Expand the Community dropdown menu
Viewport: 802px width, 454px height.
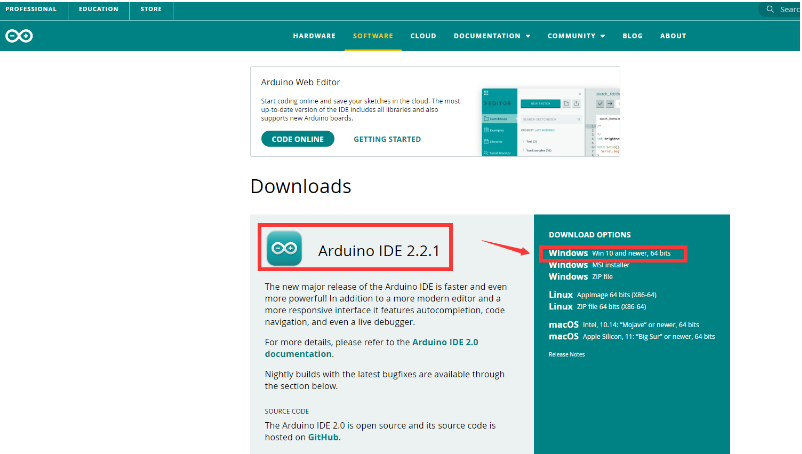[576, 36]
